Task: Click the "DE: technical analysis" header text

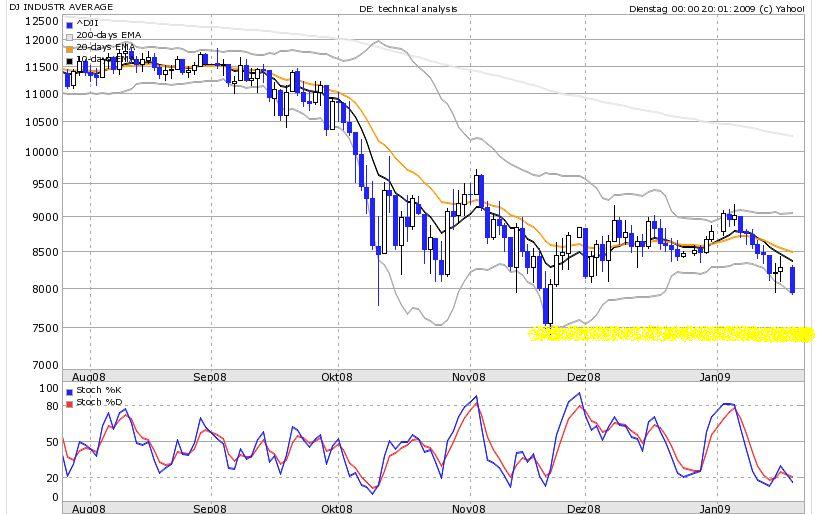Action: point(408,9)
